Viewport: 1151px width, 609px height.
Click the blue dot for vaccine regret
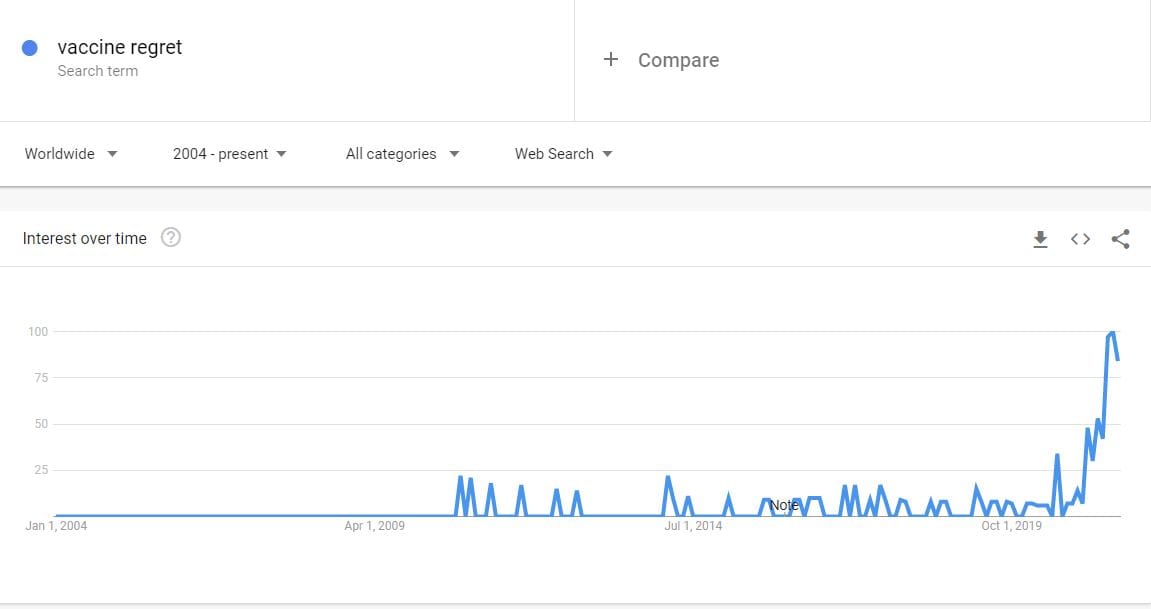tap(30, 48)
